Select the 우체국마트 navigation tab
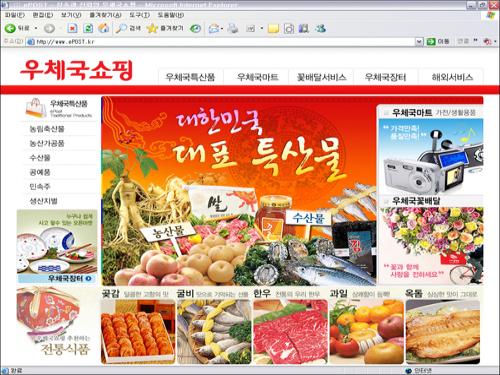Image resolution: width=500 pixels, height=375 pixels. (x=257, y=77)
